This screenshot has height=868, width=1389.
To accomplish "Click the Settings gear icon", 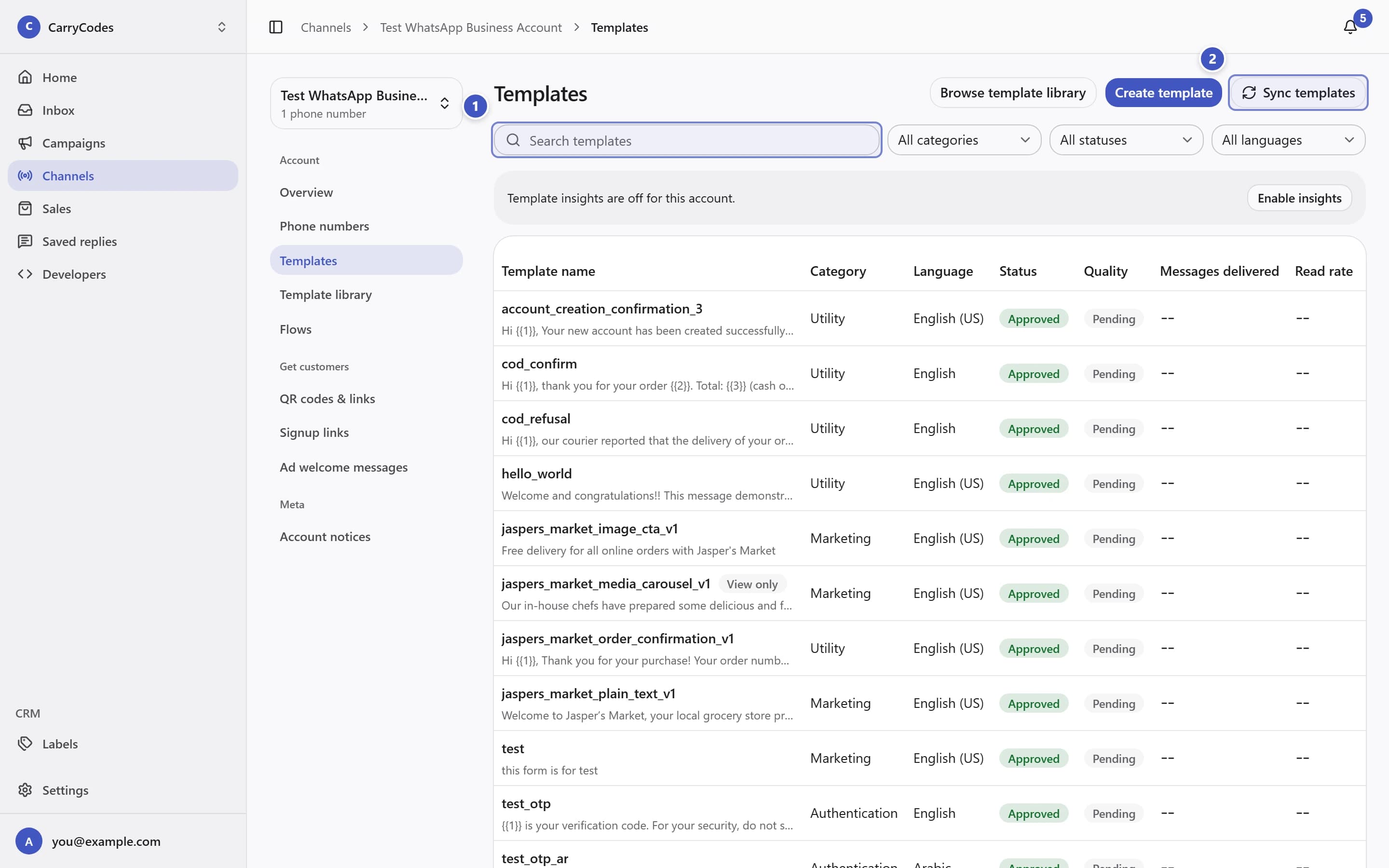I will pos(25,789).
